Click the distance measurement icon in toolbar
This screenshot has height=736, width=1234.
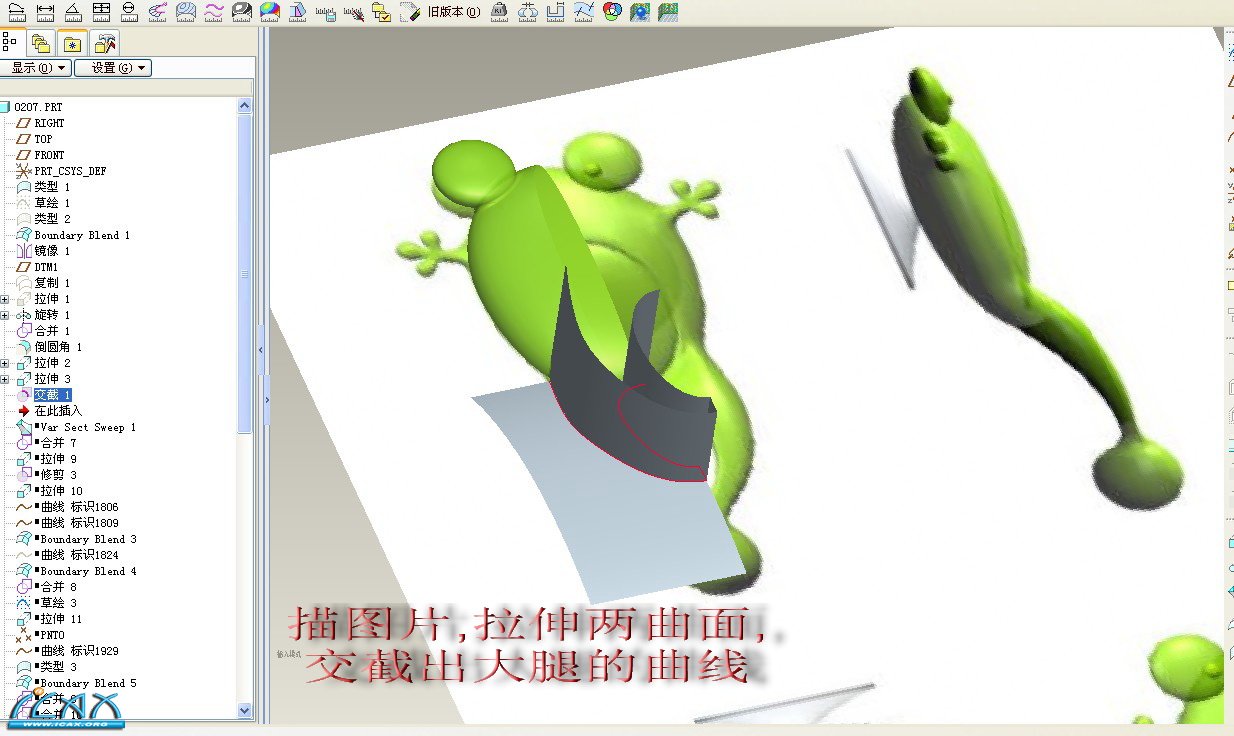[18, 12]
